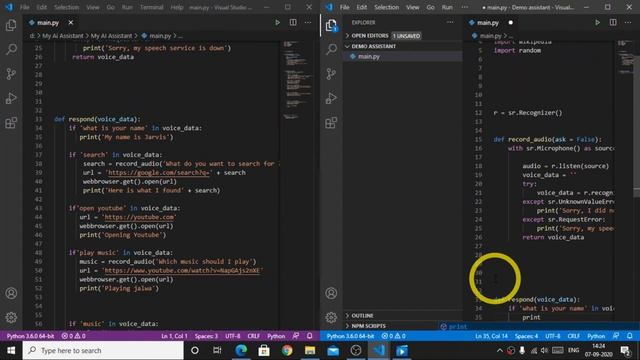The width and height of the screenshot is (640, 360).
Task: Open Accounts icon in left window
Action: click(11, 293)
